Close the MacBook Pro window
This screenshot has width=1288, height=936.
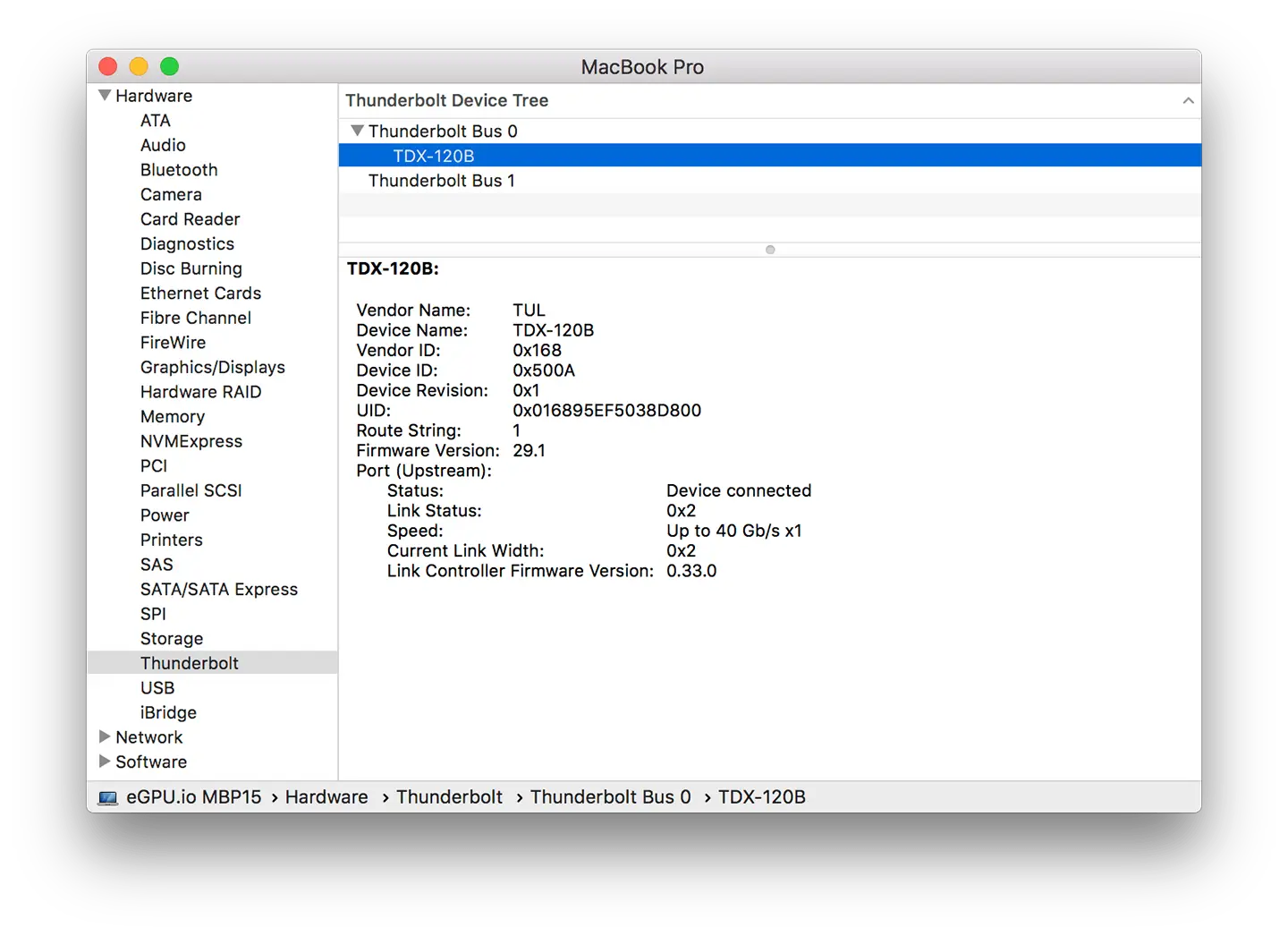[108, 66]
